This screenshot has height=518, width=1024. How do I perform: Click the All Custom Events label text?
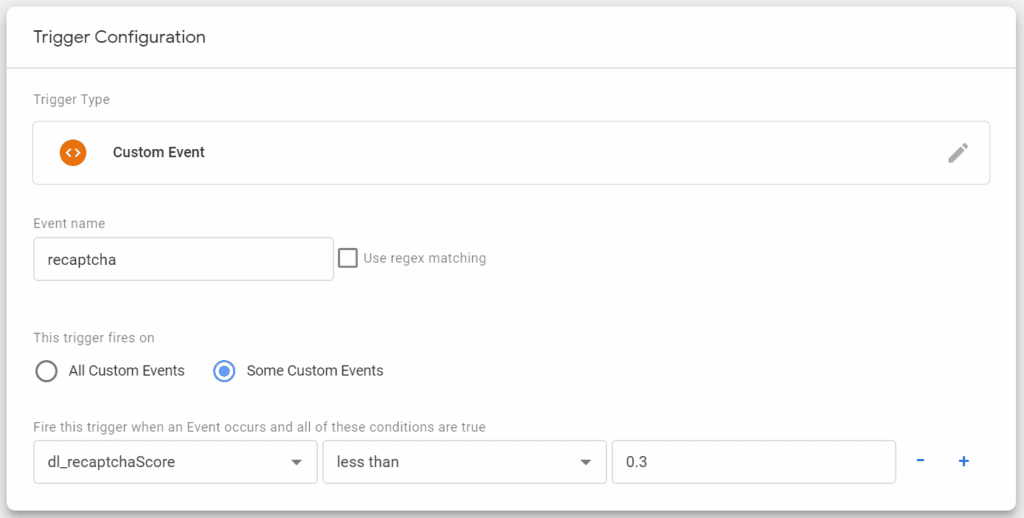pos(127,371)
